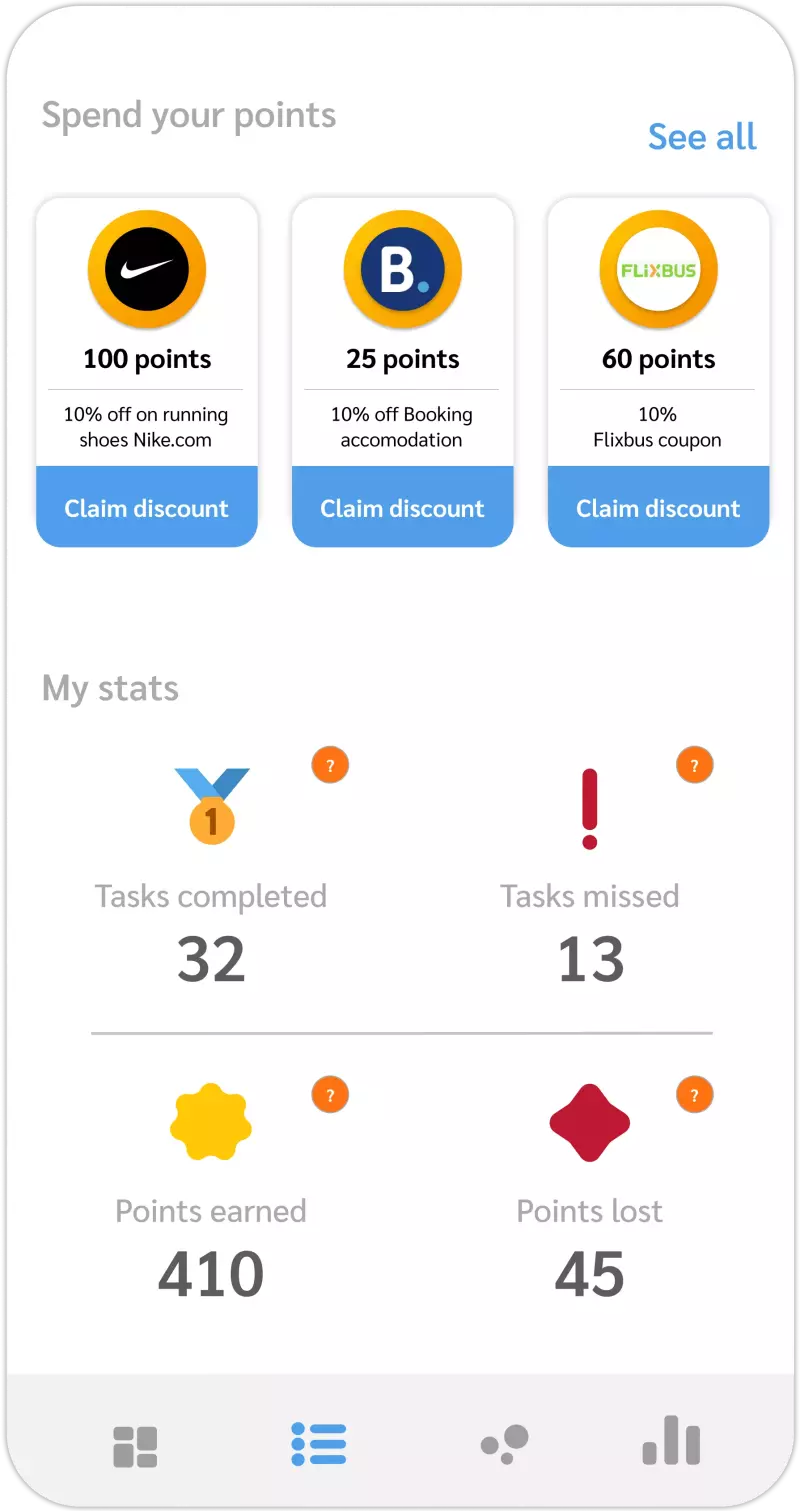
Task: Tap the Tasks completed count 32
Action: click(211, 960)
